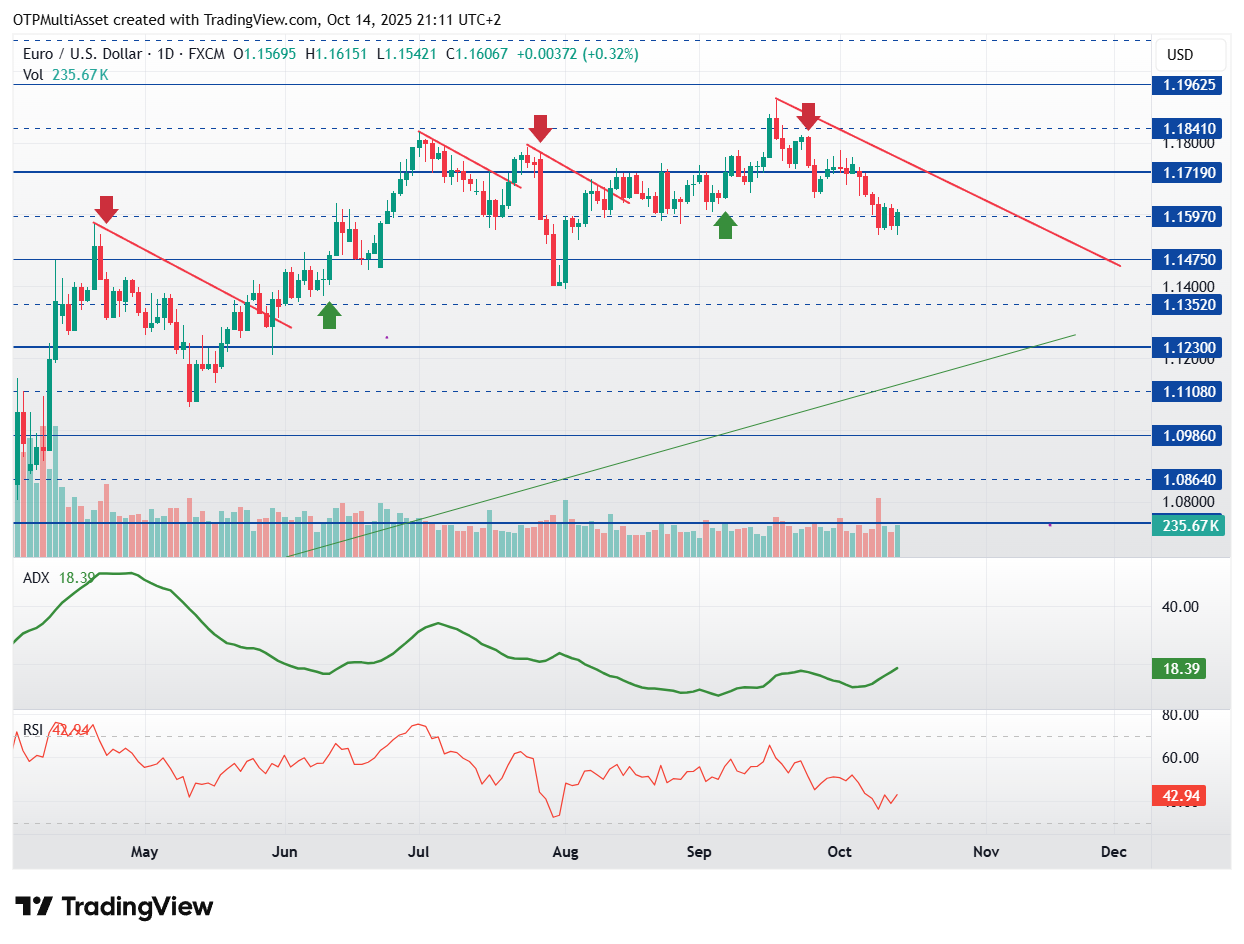Click the Dec label on the time axis
Viewport: 1244px width, 944px height.
pos(1113,852)
